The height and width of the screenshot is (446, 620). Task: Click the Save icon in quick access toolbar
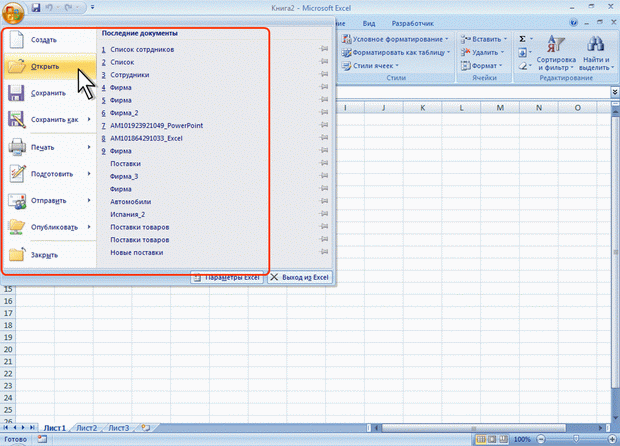pyautogui.click(x=36, y=7)
